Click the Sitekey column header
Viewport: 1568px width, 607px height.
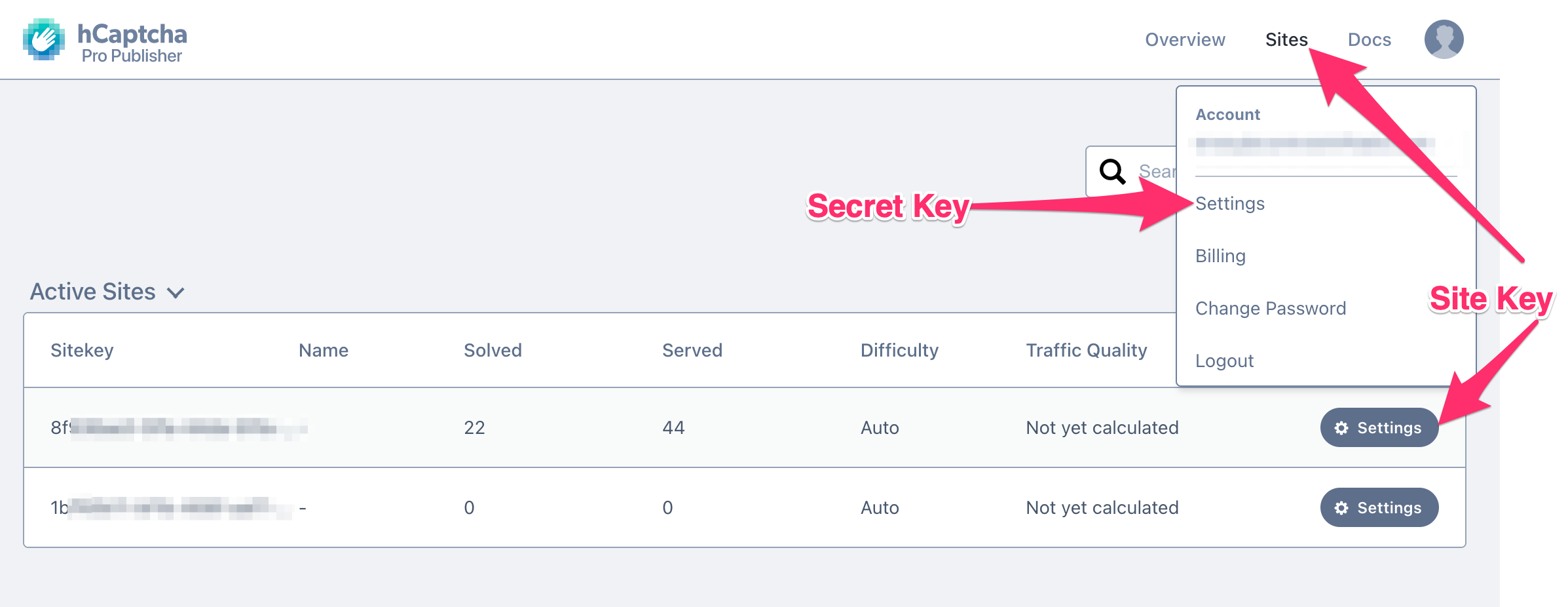[82, 351]
